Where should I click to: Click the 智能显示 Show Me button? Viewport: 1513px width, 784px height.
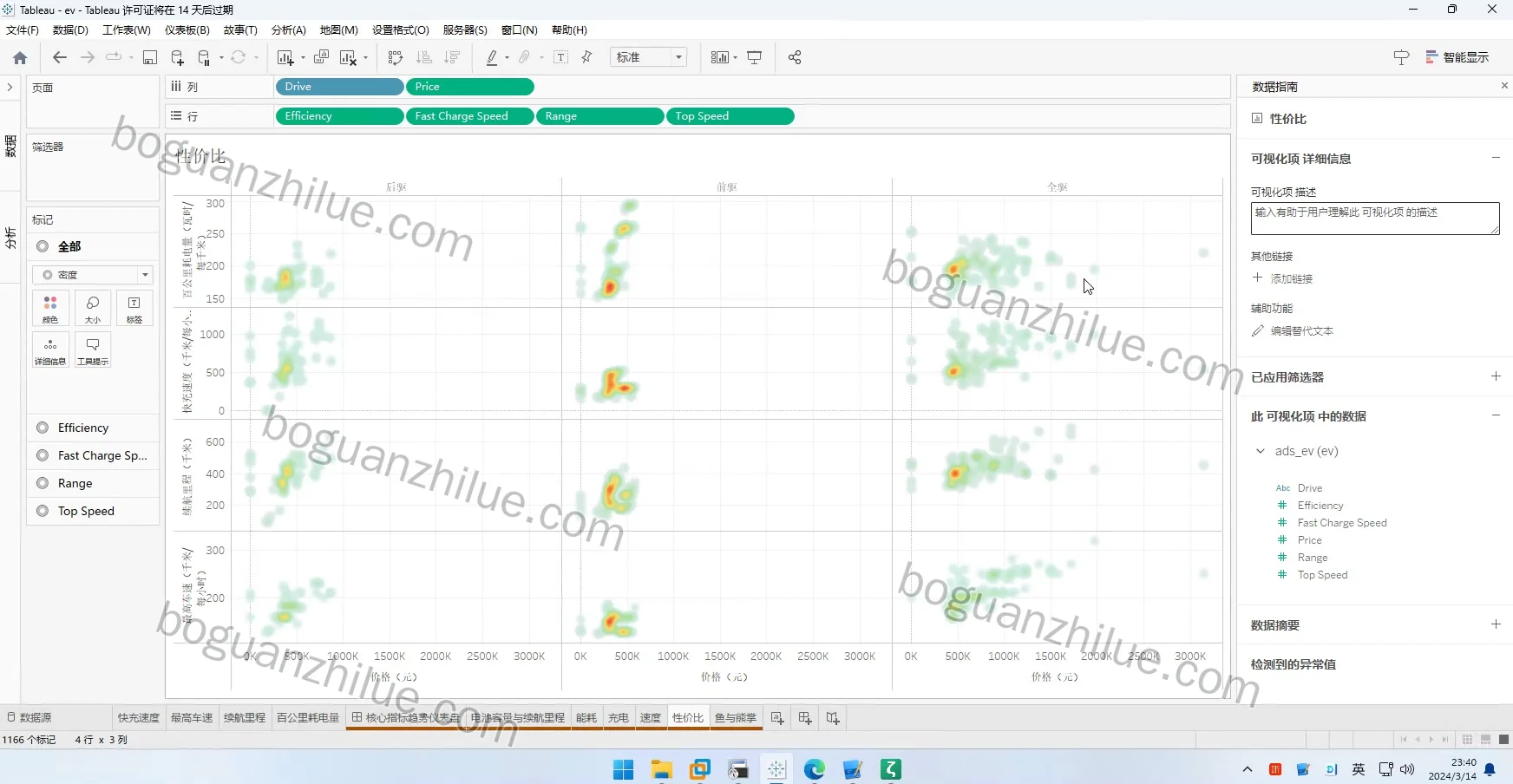[x=1457, y=57]
